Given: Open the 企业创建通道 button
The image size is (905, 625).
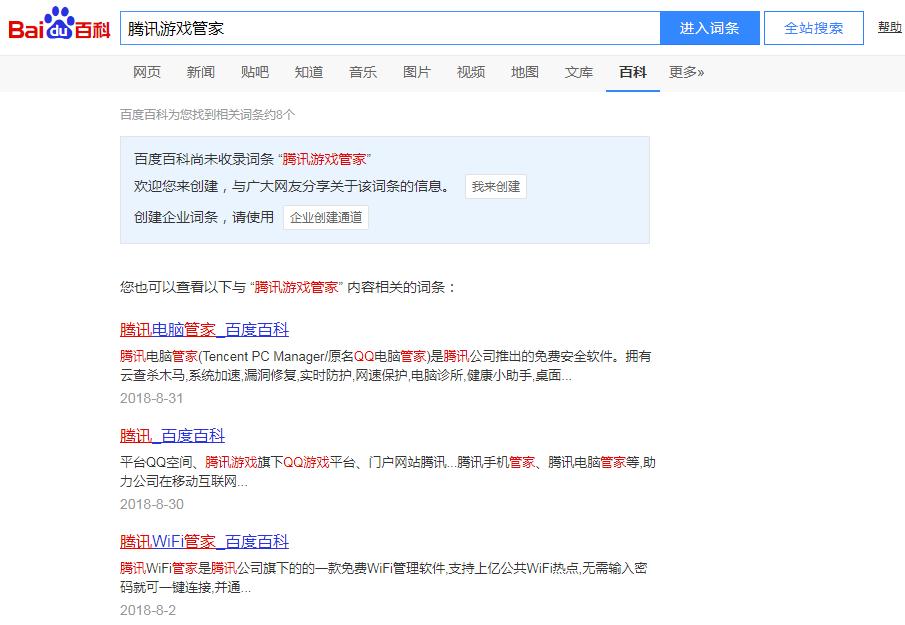Looking at the screenshot, I should tap(326, 217).
